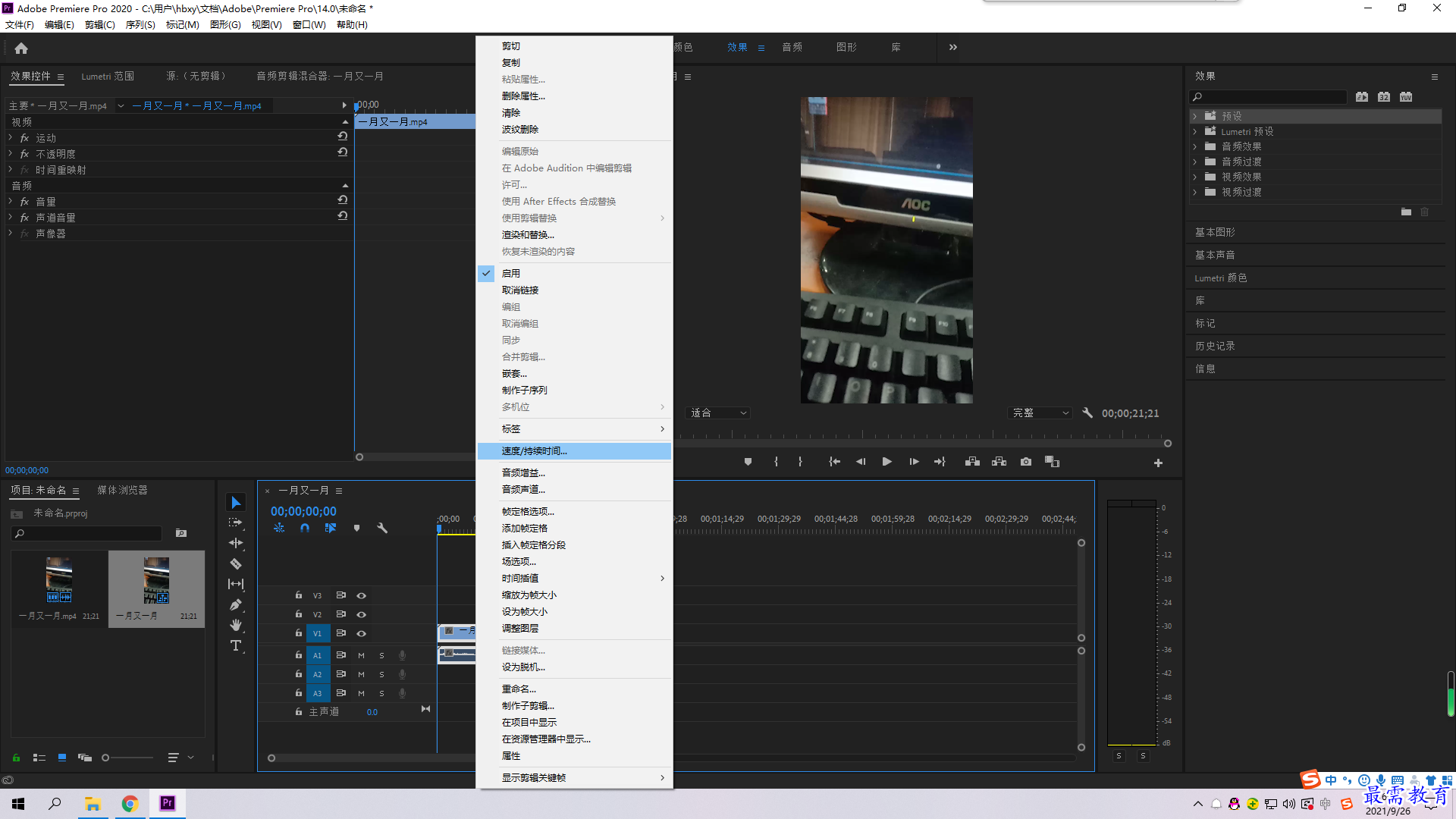
Task: Toggle the Enable checkmark item in context menu
Action: coord(574,273)
